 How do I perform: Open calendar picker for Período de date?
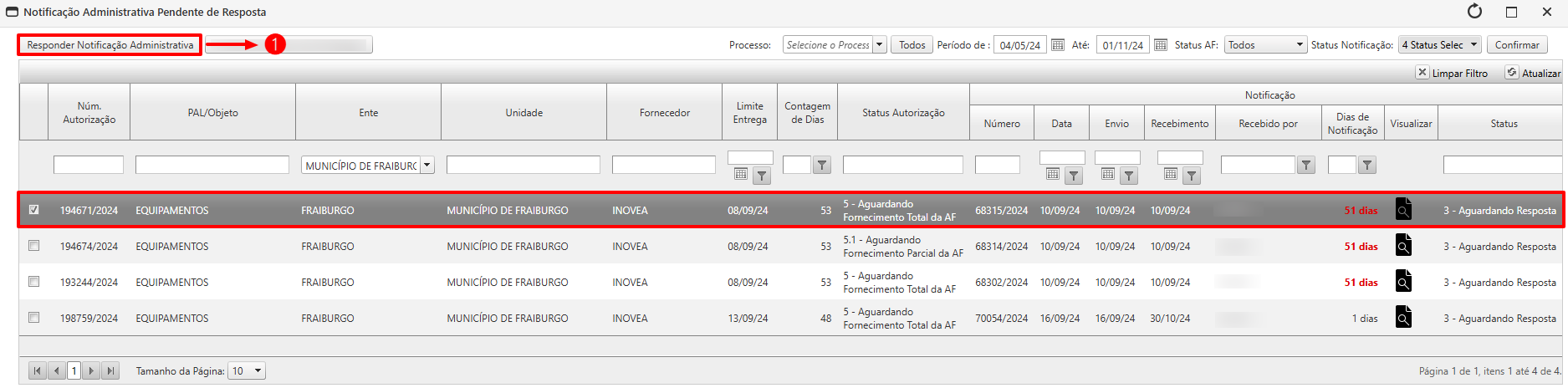point(1058,45)
